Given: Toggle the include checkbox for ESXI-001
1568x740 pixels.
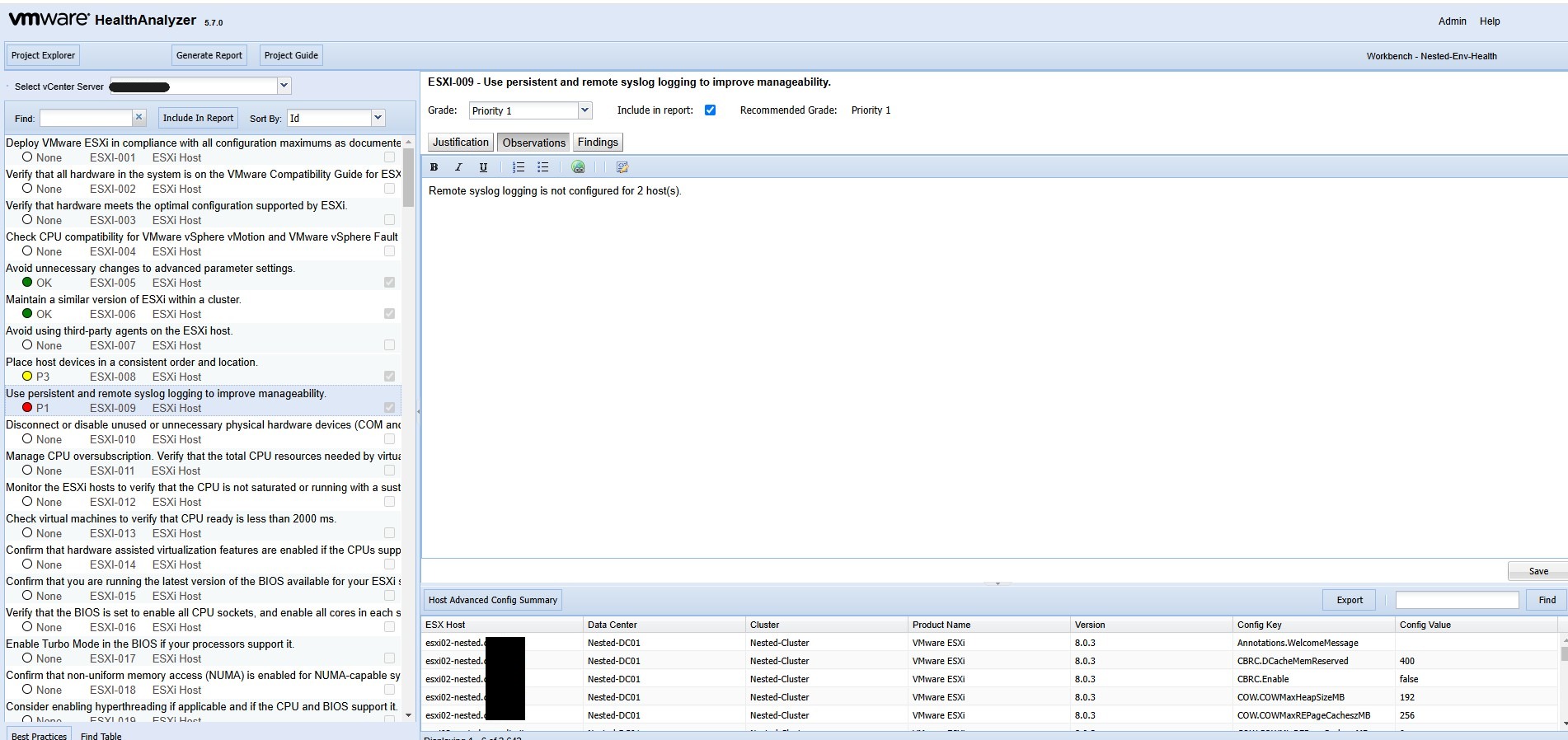Looking at the screenshot, I should pyautogui.click(x=389, y=157).
